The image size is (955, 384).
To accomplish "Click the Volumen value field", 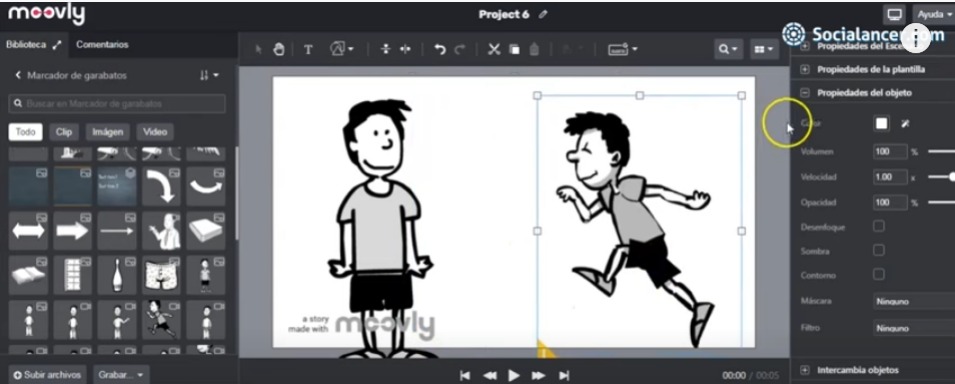I will click(890, 151).
